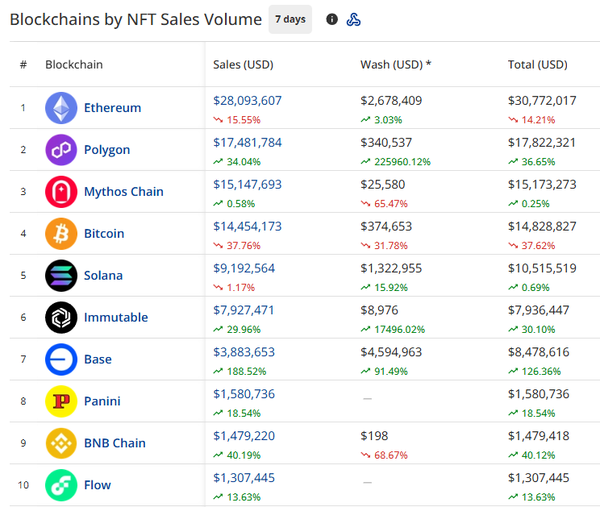600x507 pixels.
Task: Sort by Total (USD) column header
Action: tap(537, 65)
